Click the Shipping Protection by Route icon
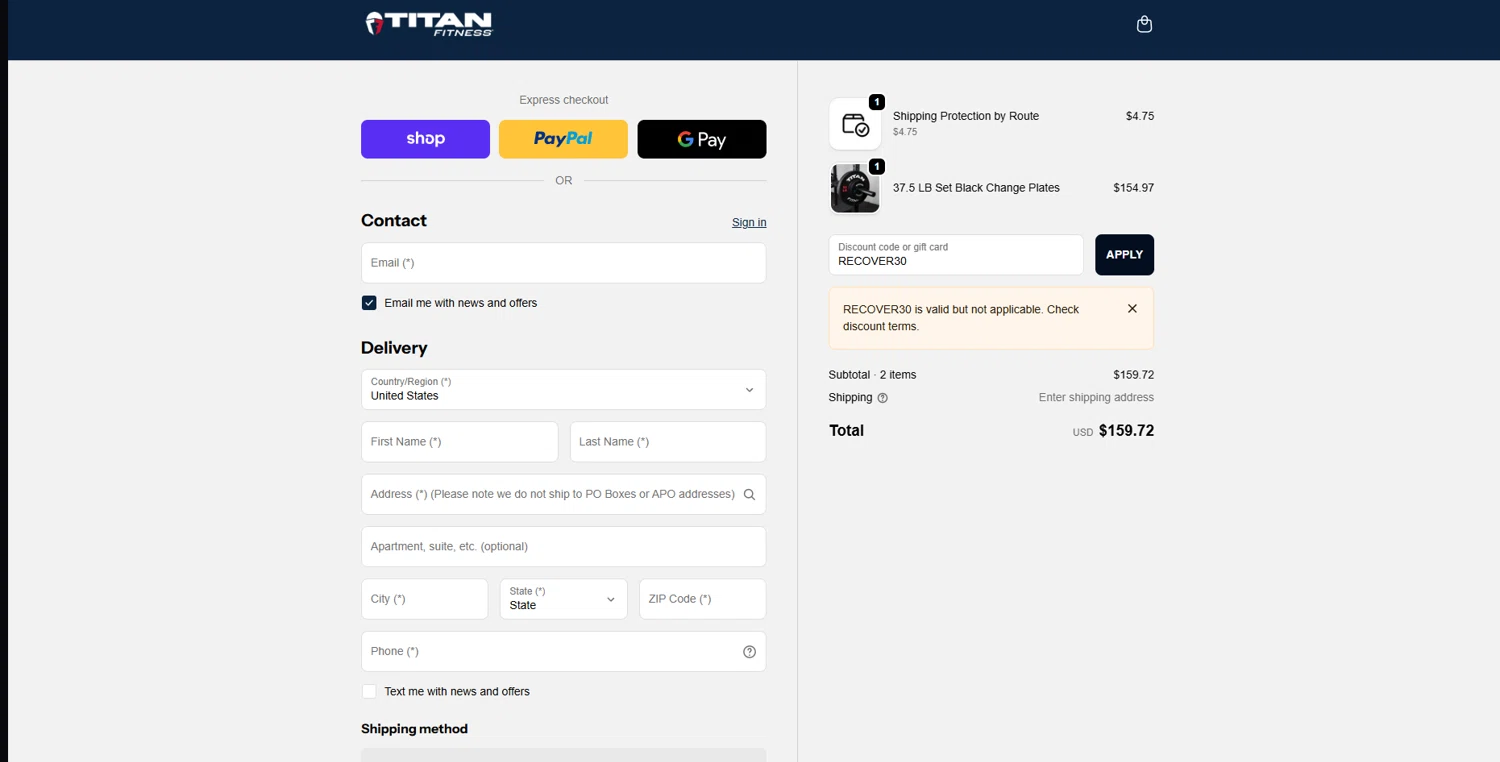The image size is (1500, 762). click(855, 124)
